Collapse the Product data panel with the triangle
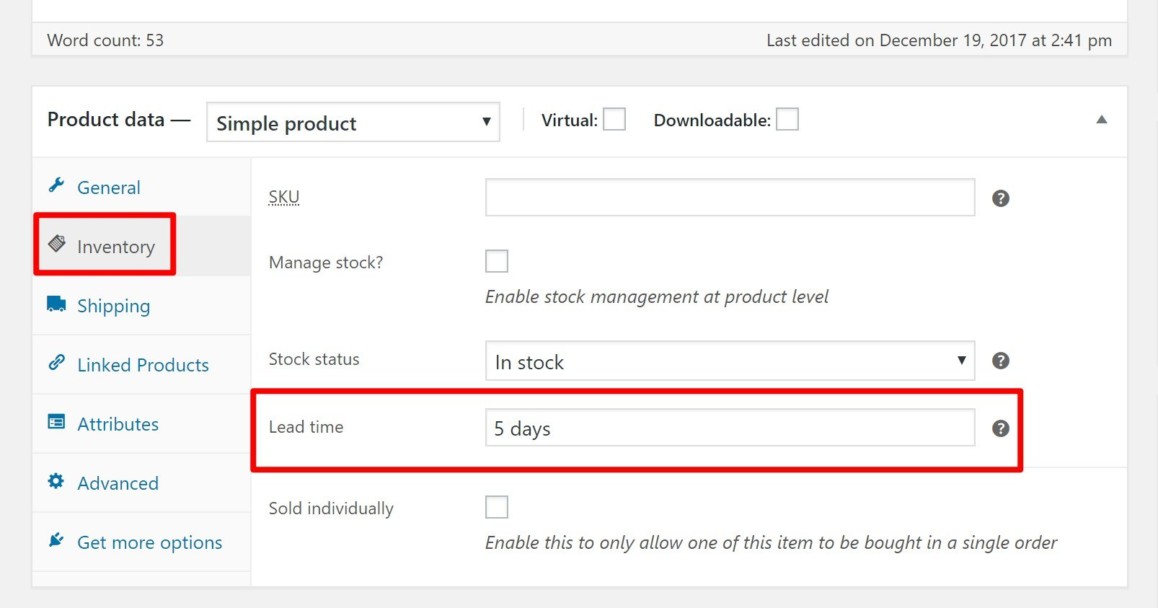This screenshot has width=1158, height=608. pos(1101,120)
